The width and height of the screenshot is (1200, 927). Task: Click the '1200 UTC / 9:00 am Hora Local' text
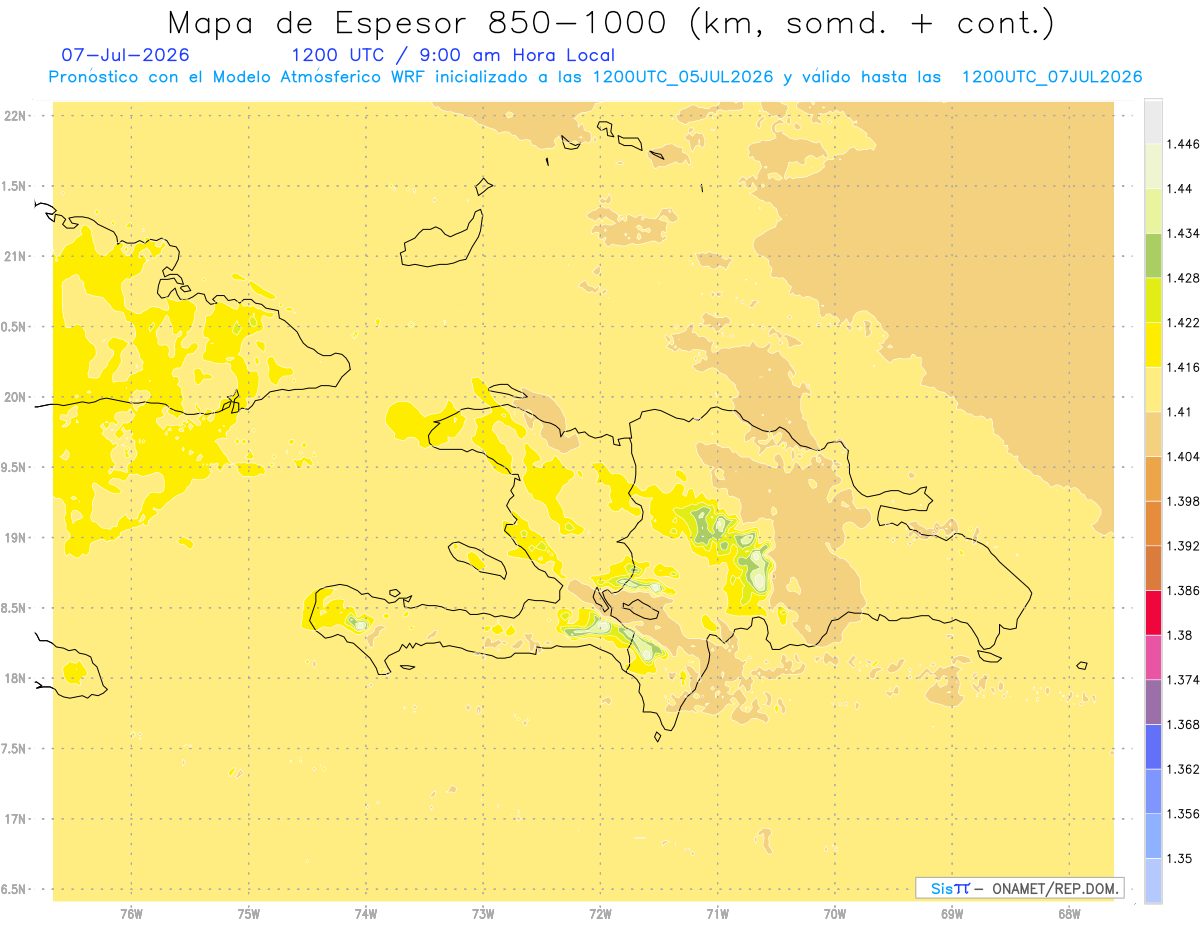tap(453, 56)
